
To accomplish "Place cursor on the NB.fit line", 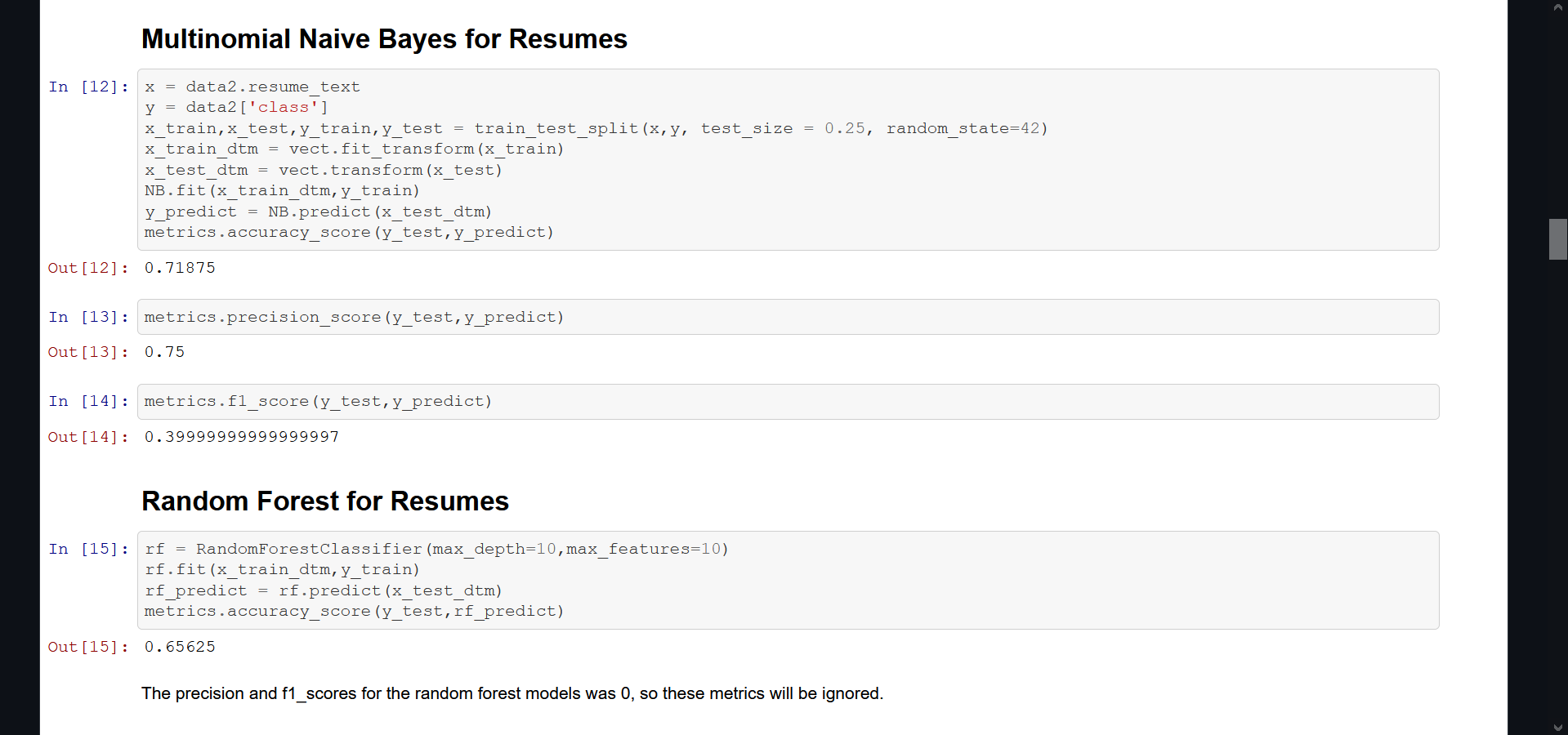I will [x=282, y=190].
